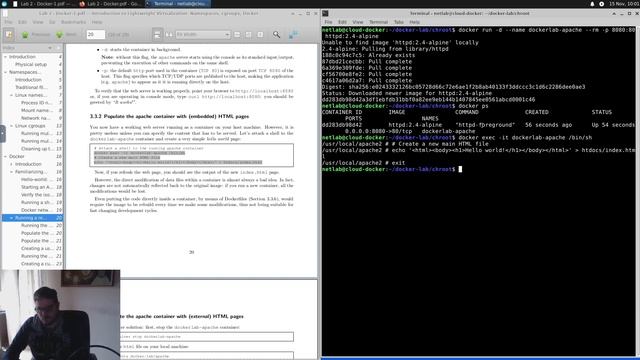Open the Terminal window's View menu
This screenshot has width=640, height=360.
click(358, 22)
